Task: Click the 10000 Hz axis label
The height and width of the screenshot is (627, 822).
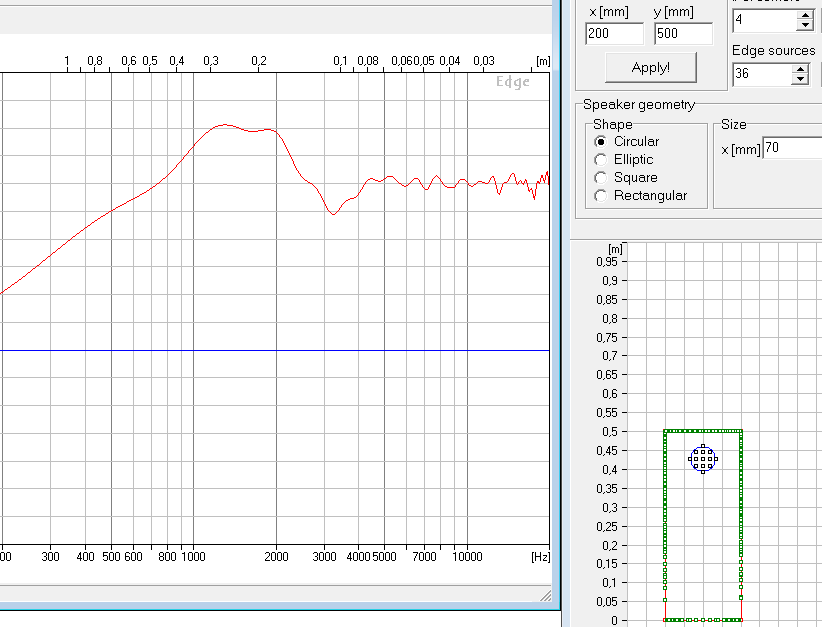Action: 467,557
